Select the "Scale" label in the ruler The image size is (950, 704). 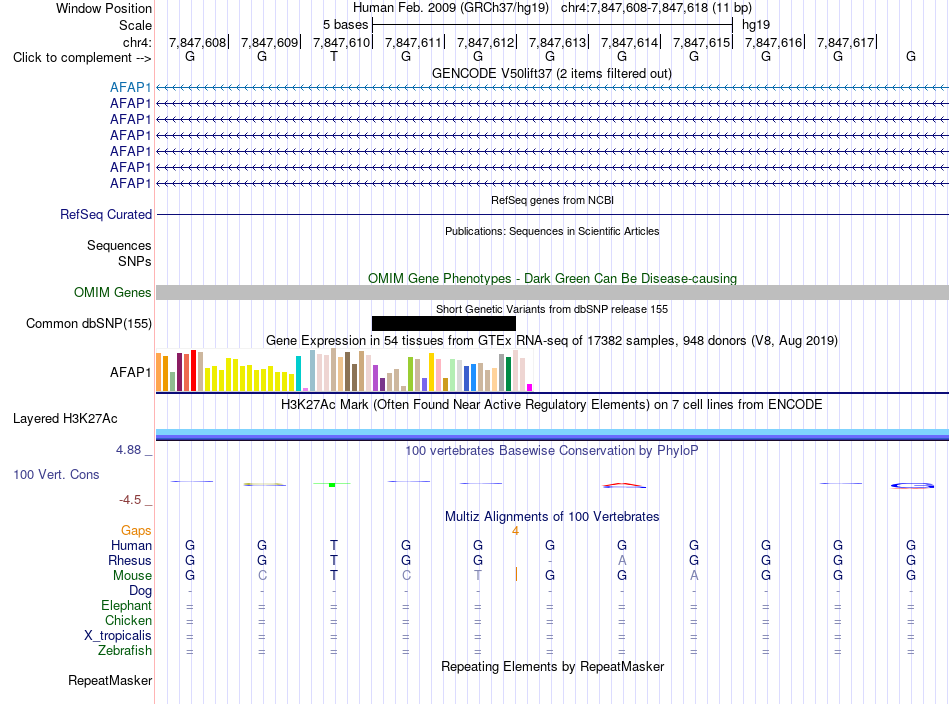(x=135, y=25)
